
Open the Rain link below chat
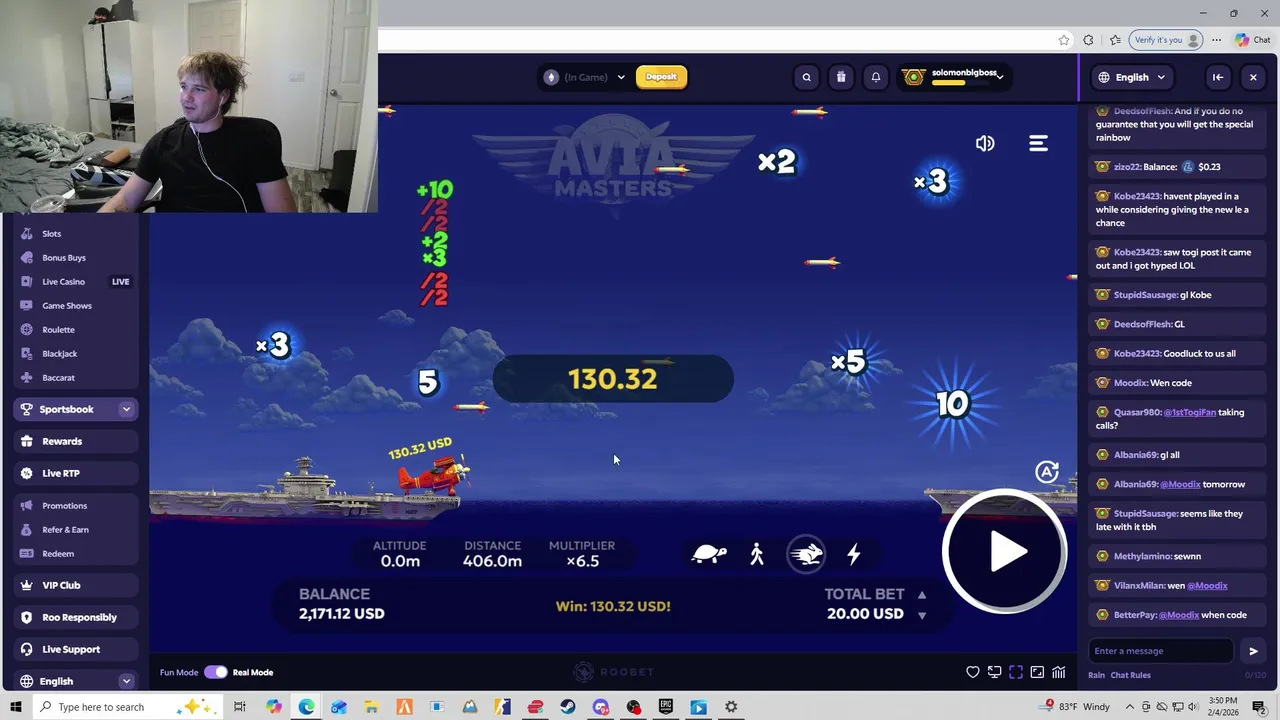(x=1096, y=675)
